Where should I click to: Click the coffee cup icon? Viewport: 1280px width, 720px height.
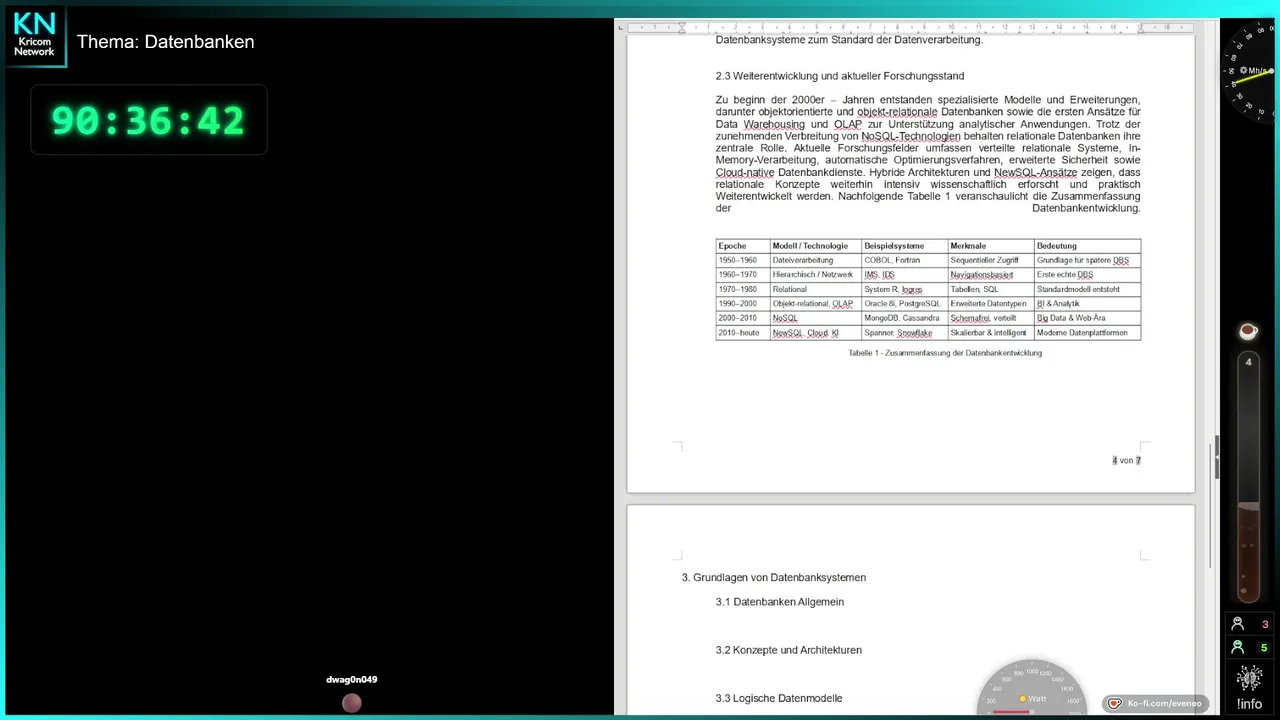click(1248, 331)
